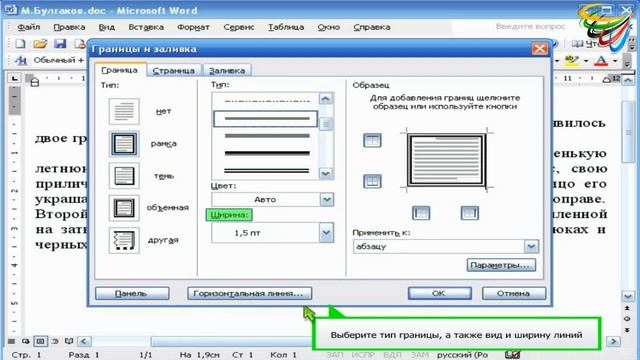Open the style box showing 'Обычный +'

(58, 60)
